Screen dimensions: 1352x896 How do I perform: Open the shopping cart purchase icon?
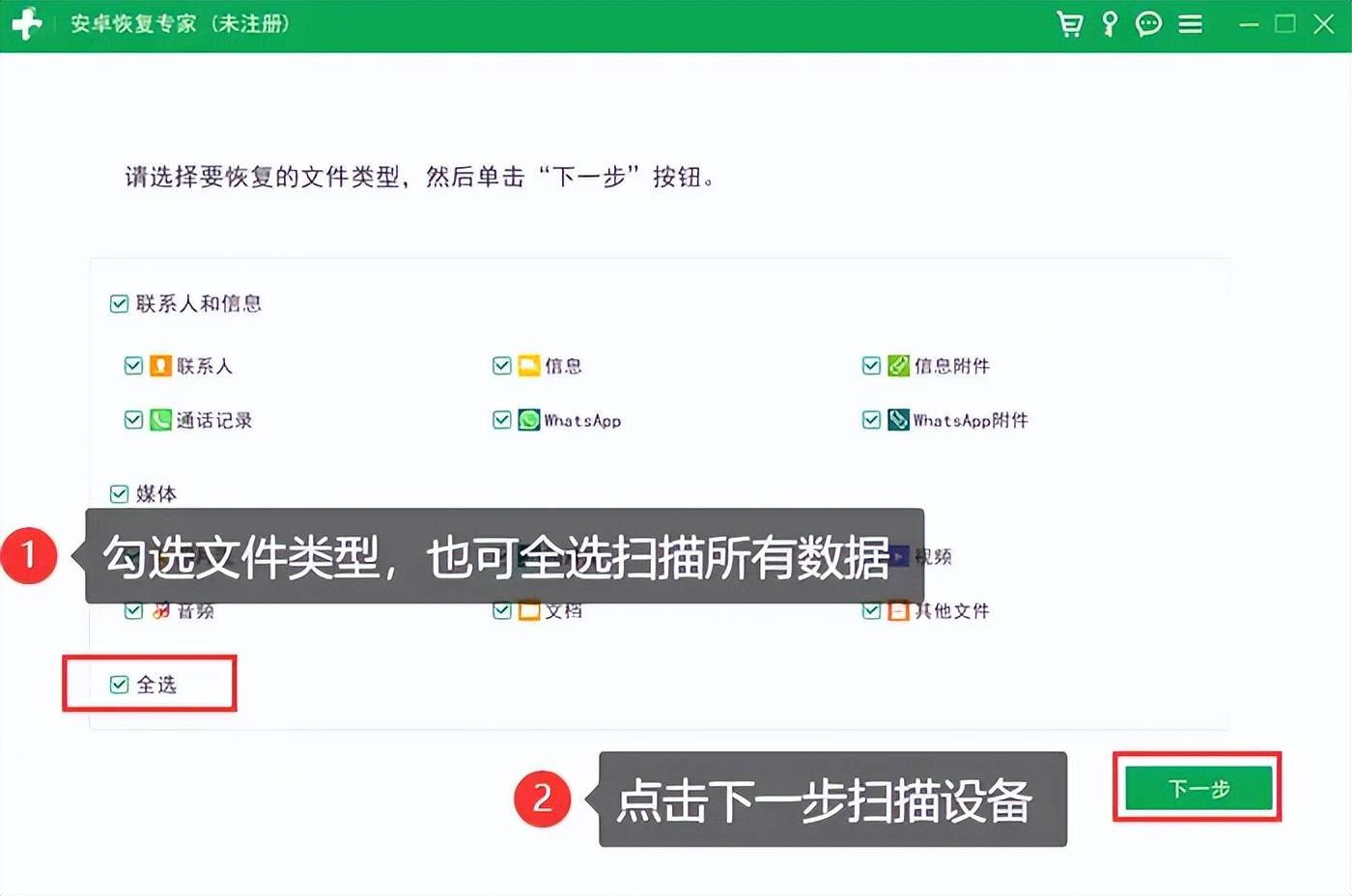(x=1070, y=24)
